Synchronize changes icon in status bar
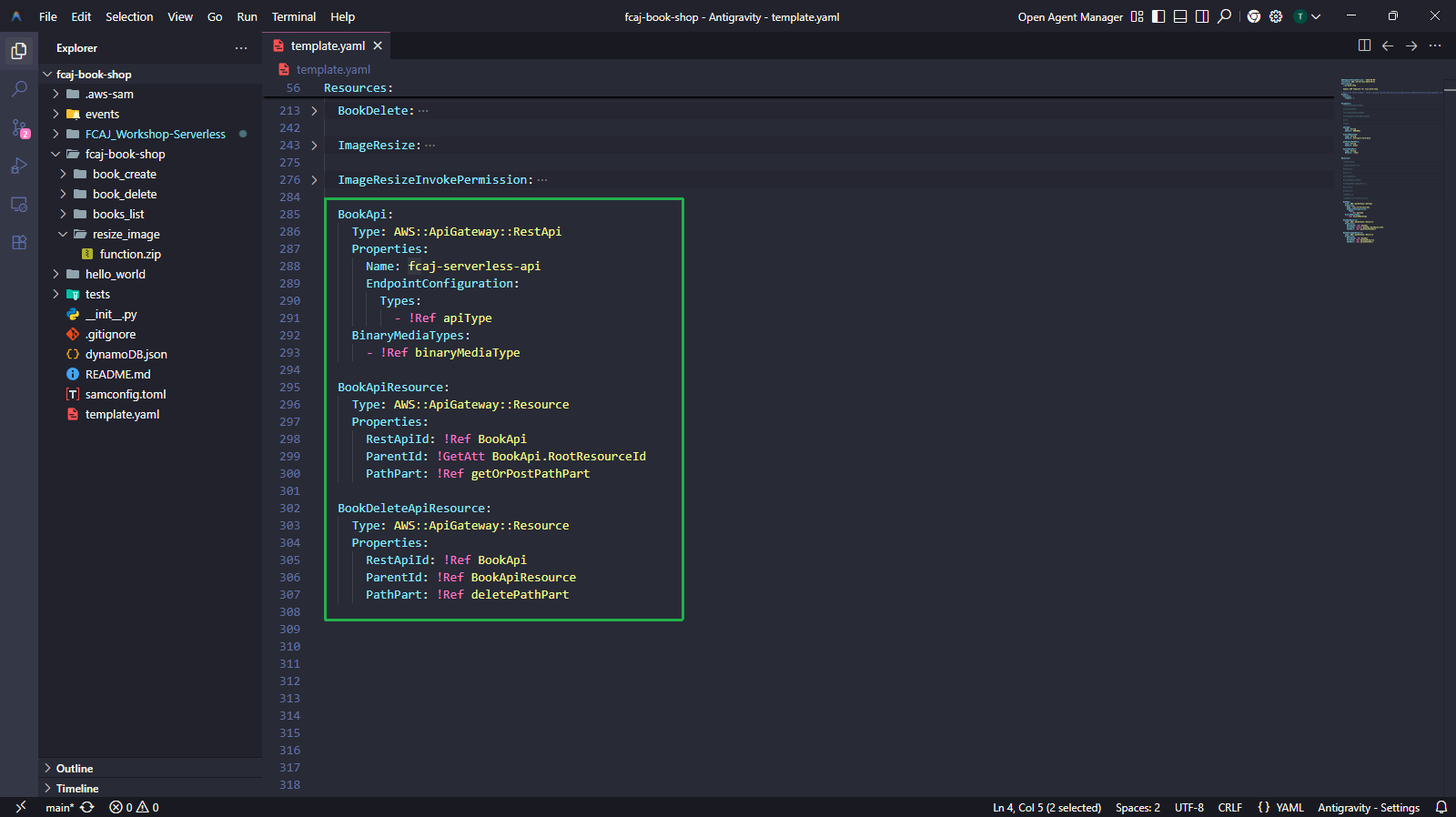The width and height of the screenshot is (1456, 817). [x=87, y=808]
